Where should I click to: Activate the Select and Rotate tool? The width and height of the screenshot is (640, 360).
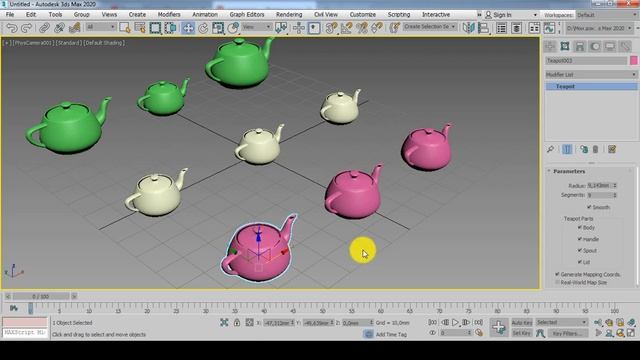(203, 28)
